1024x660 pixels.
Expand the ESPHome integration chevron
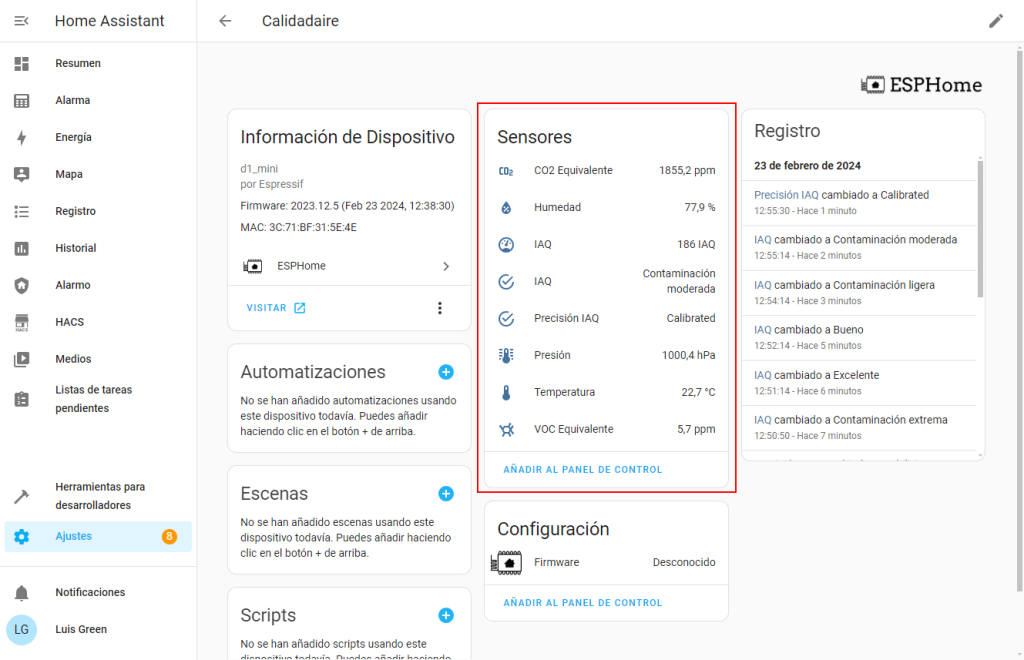click(x=446, y=266)
